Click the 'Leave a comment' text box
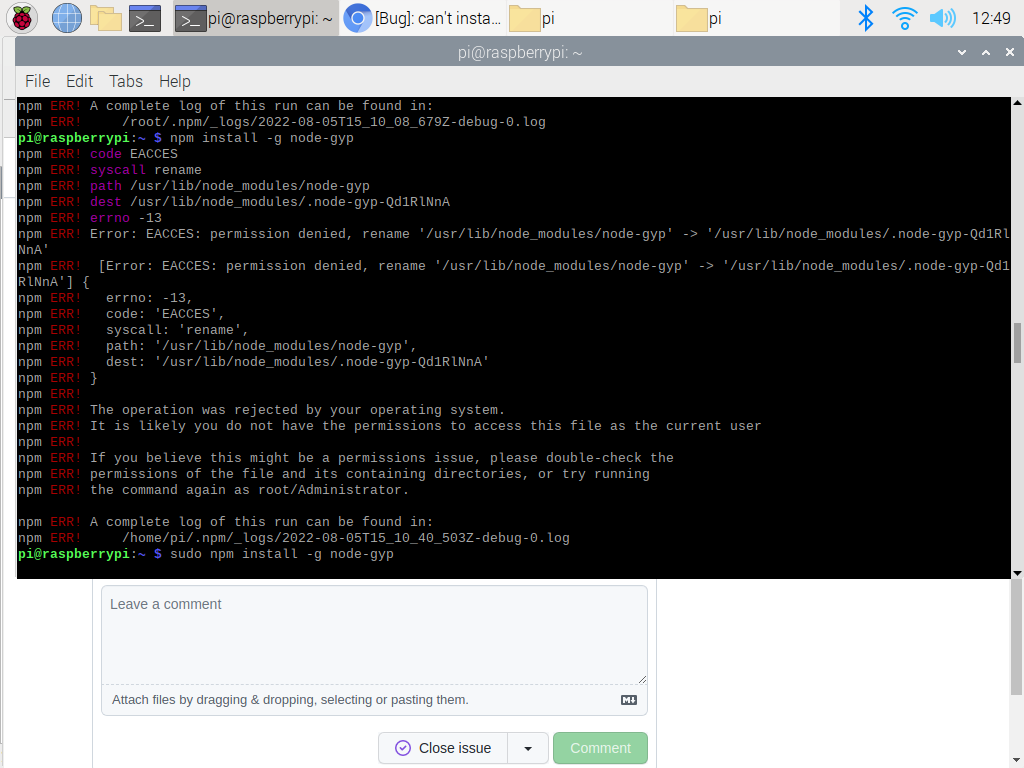1024x768 pixels. [374, 634]
